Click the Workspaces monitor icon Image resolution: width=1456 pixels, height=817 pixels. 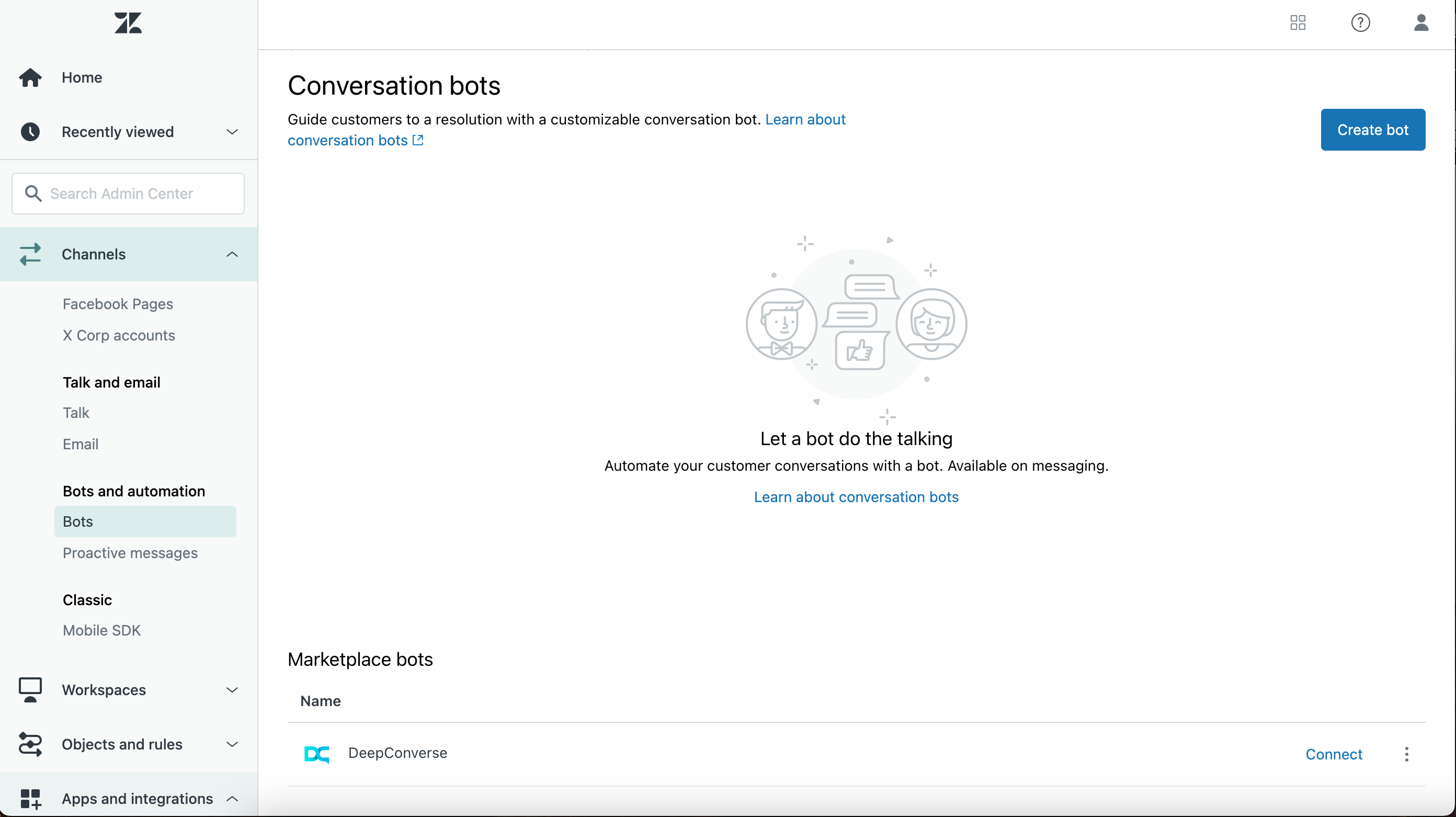click(30, 690)
